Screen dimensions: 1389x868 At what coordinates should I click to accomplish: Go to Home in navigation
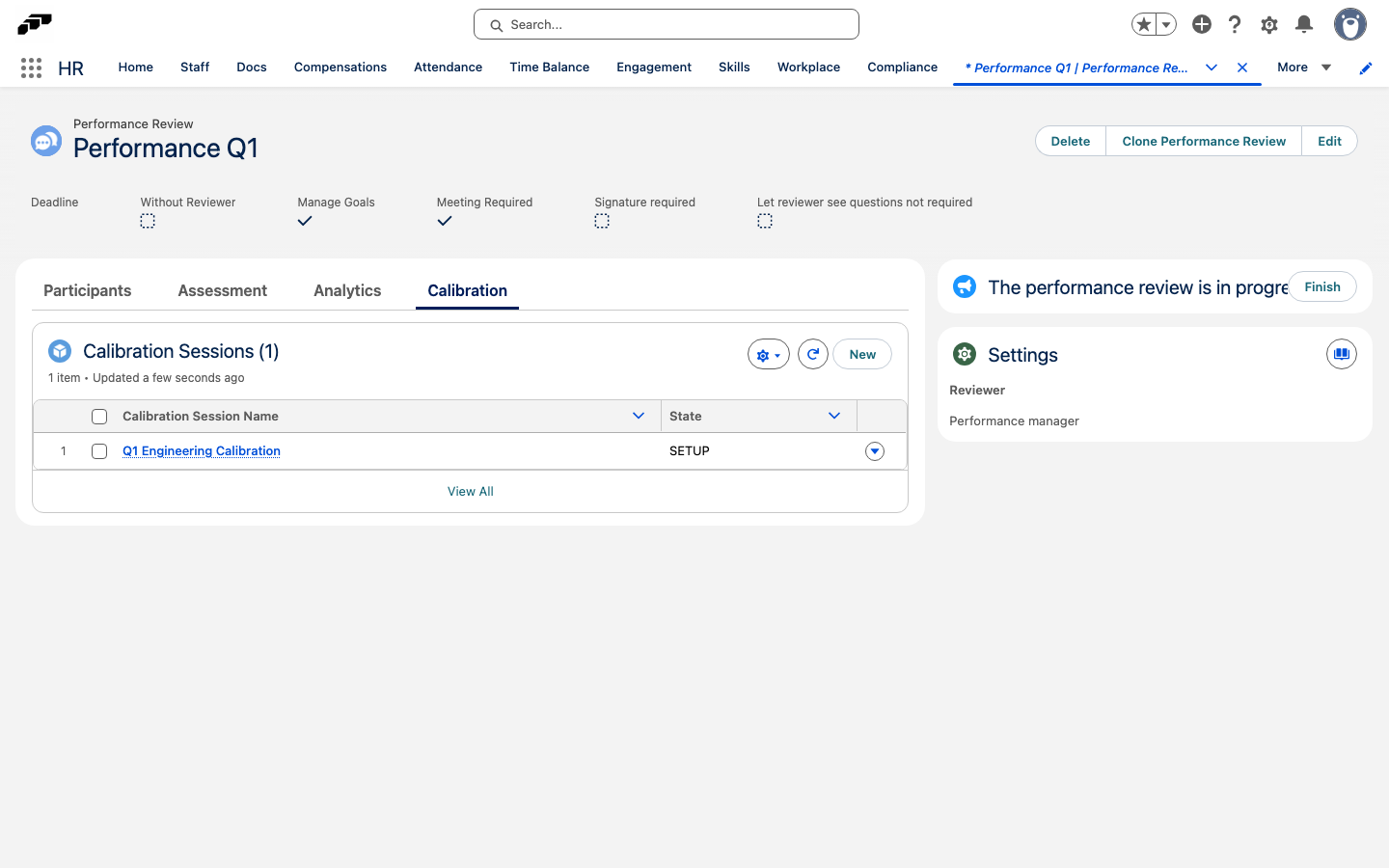[x=136, y=68]
